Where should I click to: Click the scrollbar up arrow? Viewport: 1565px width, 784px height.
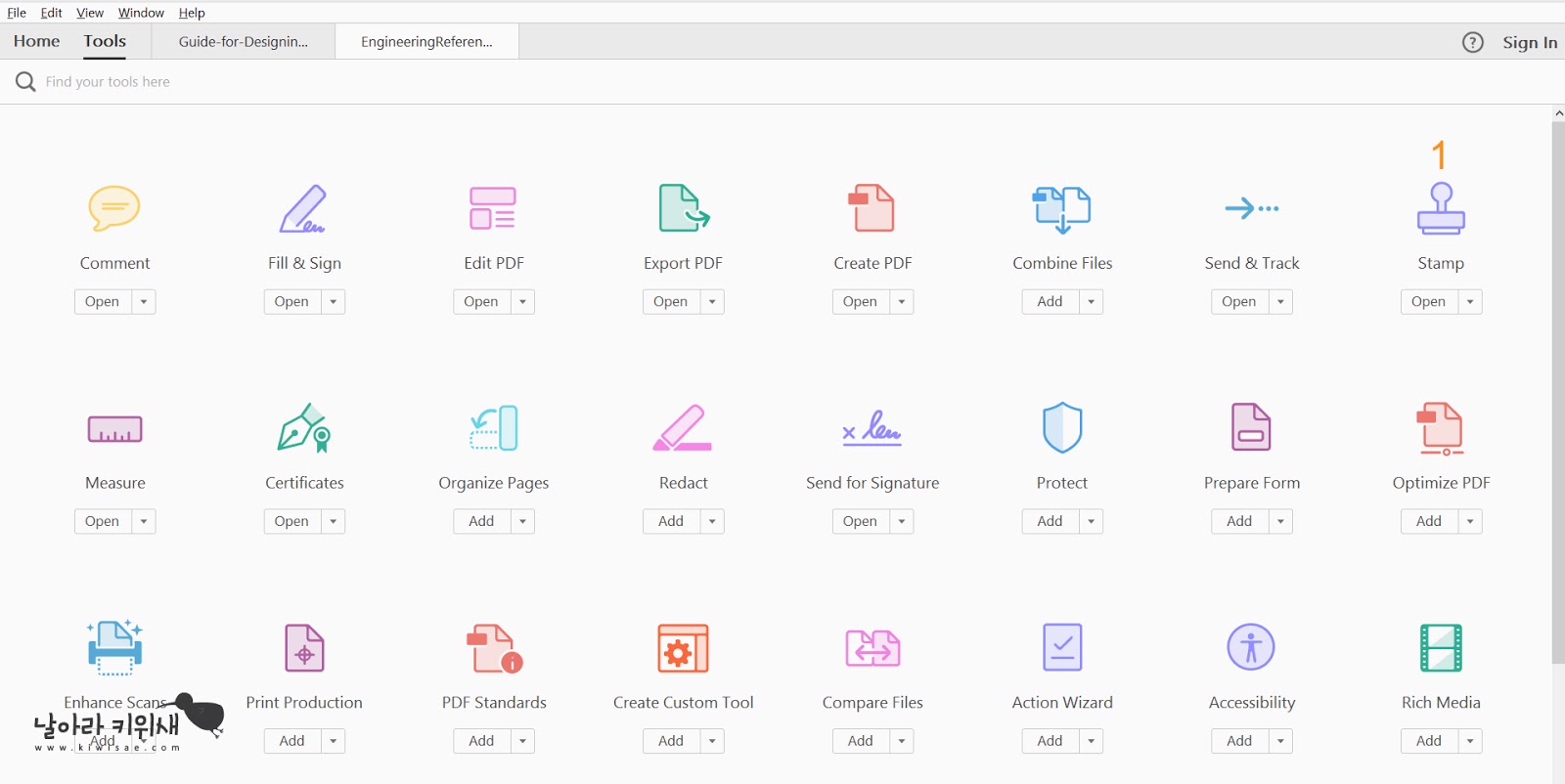click(1558, 113)
